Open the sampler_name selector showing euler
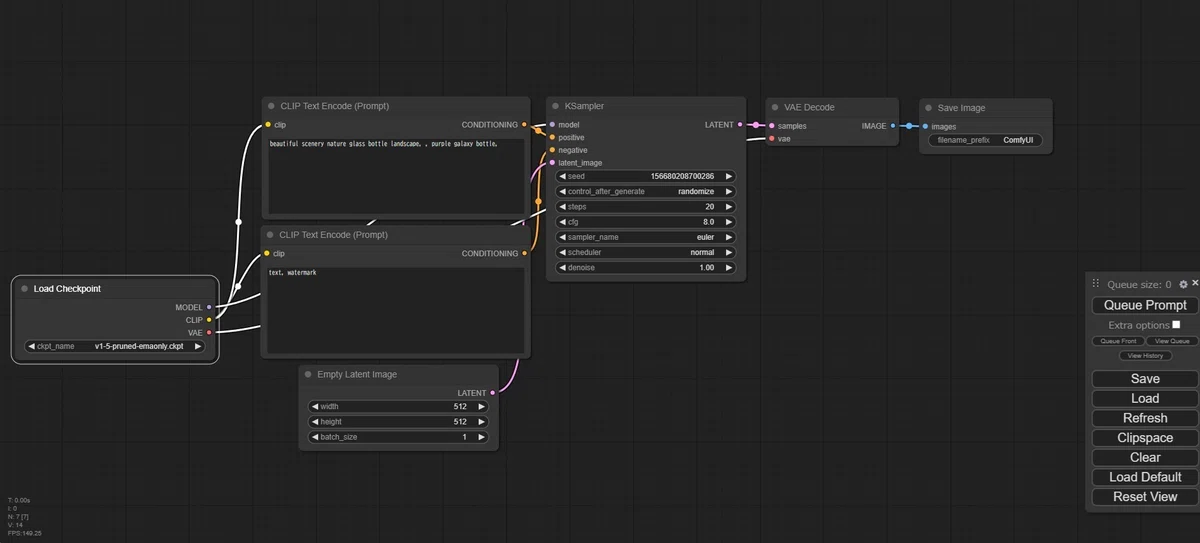Screen dimensions: 1200x543 pyautogui.click(x=646, y=237)
